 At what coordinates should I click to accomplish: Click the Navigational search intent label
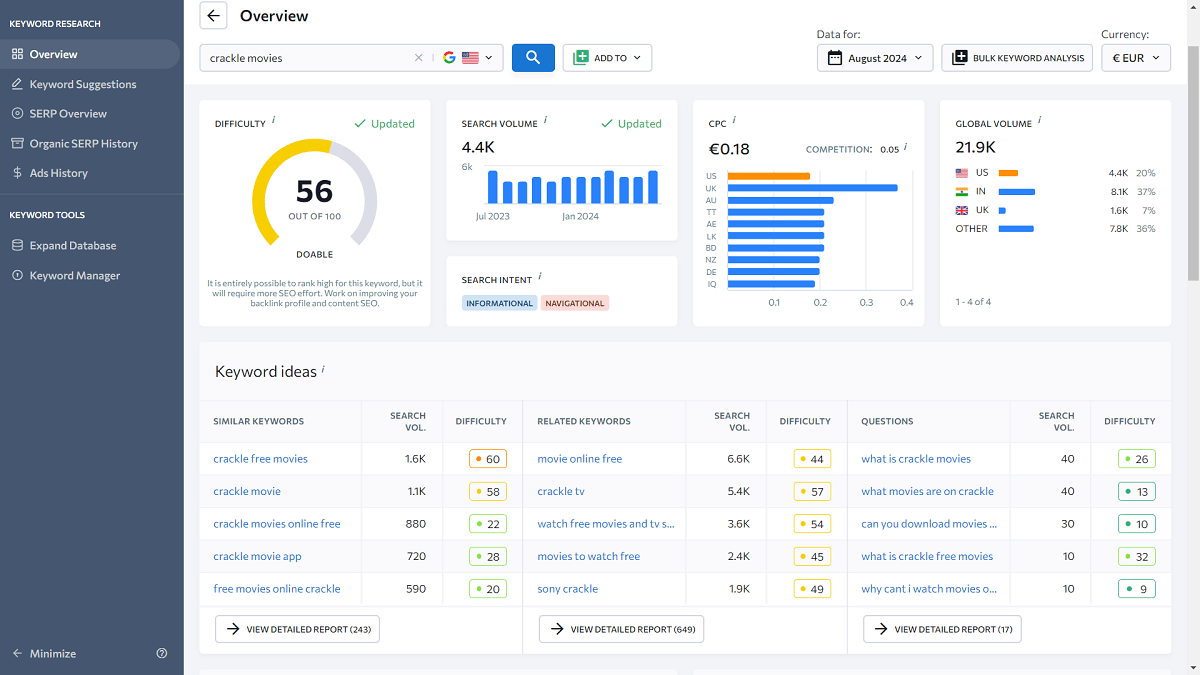(x=574, y=302)
